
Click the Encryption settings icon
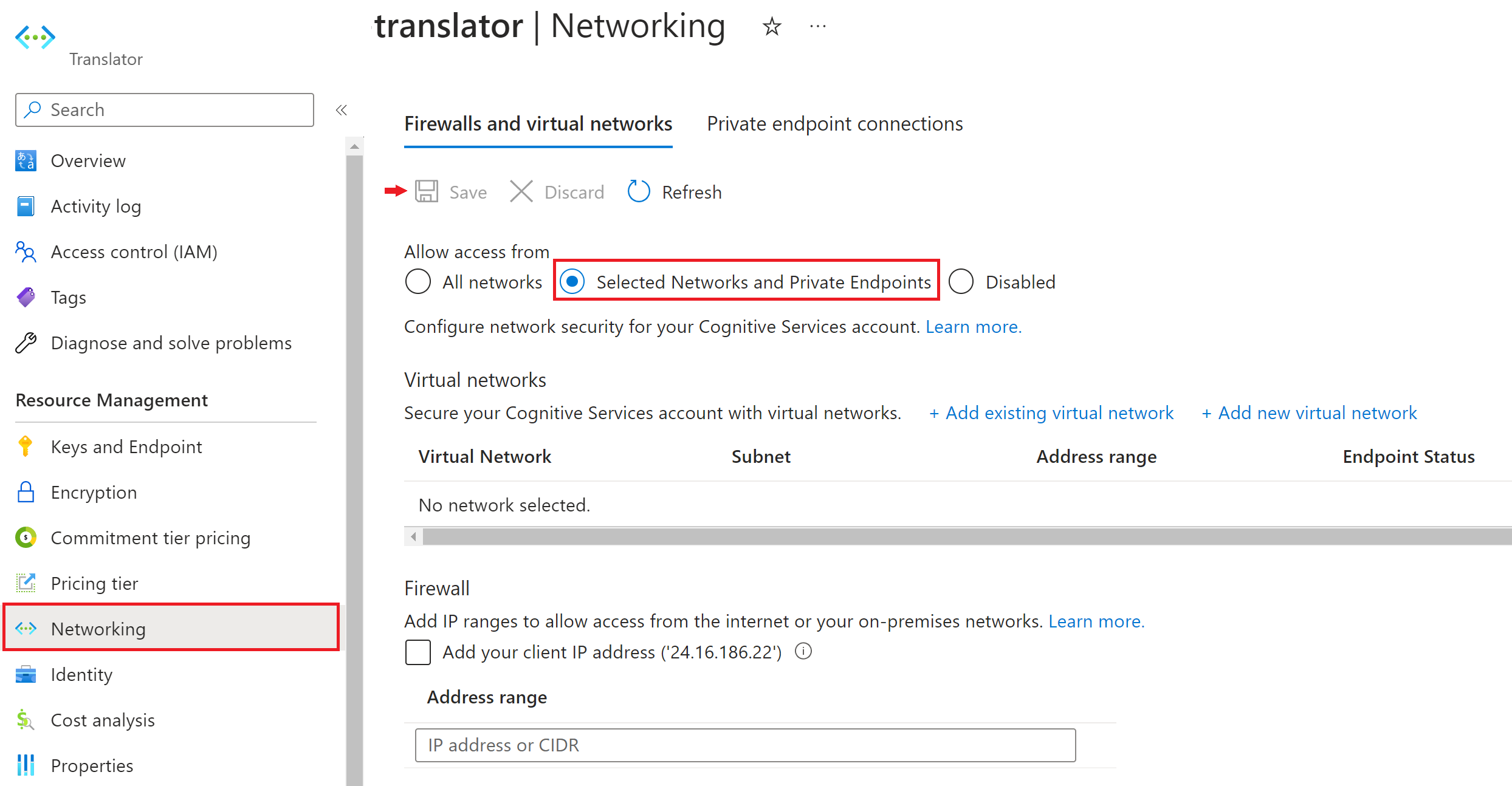(26, 493)
